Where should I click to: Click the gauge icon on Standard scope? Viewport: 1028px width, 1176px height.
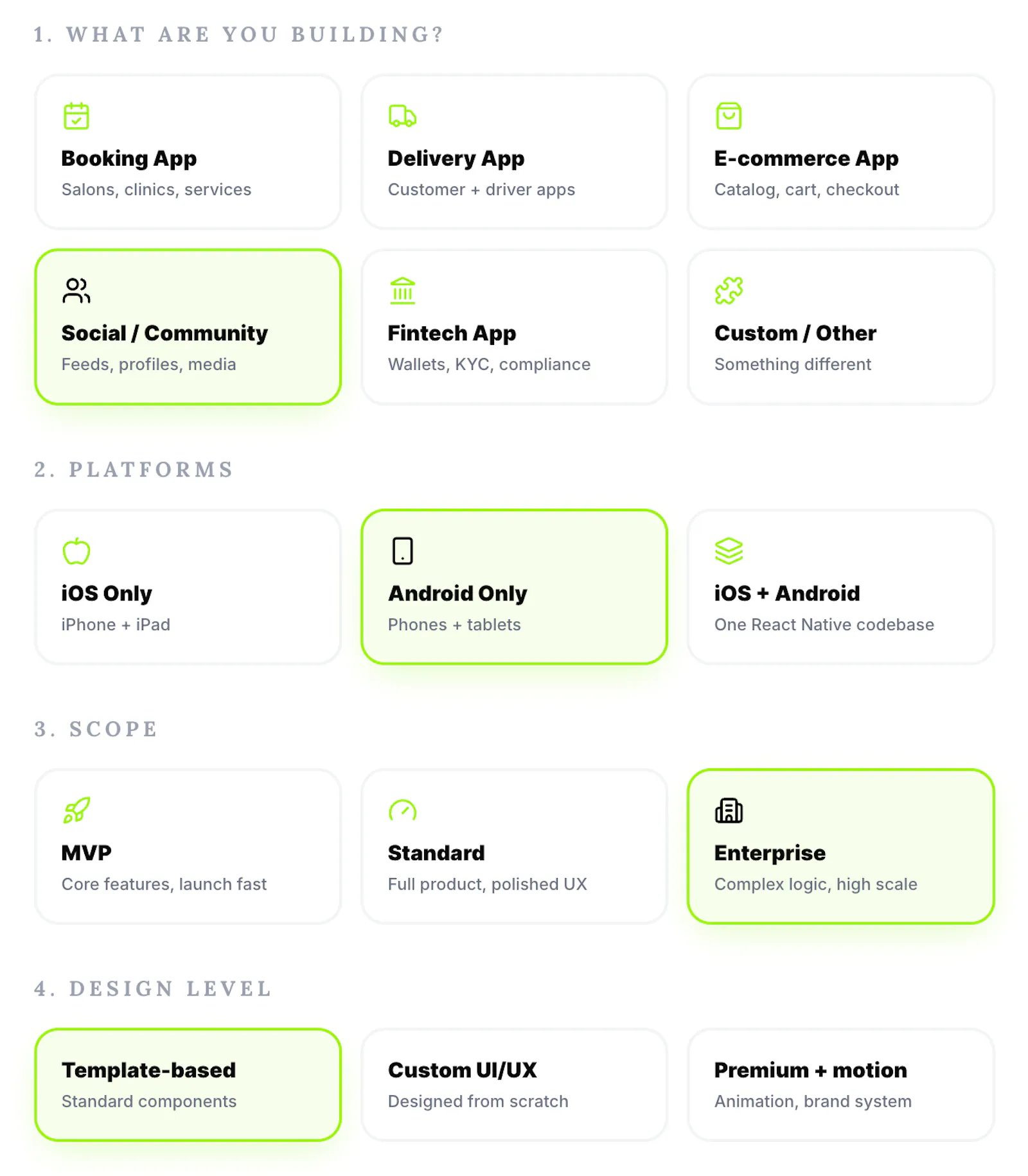click(x=403, y=811)
